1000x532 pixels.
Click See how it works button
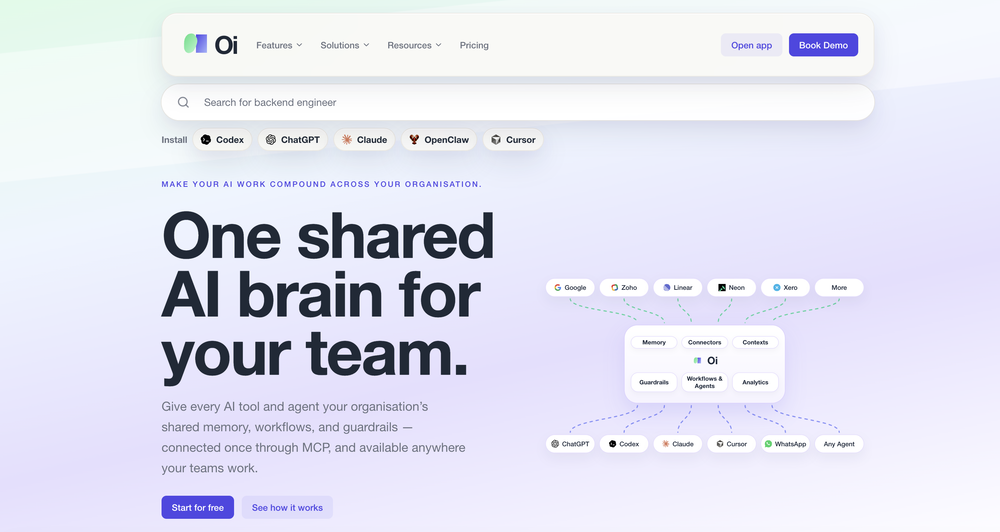(x=287, y=508)
